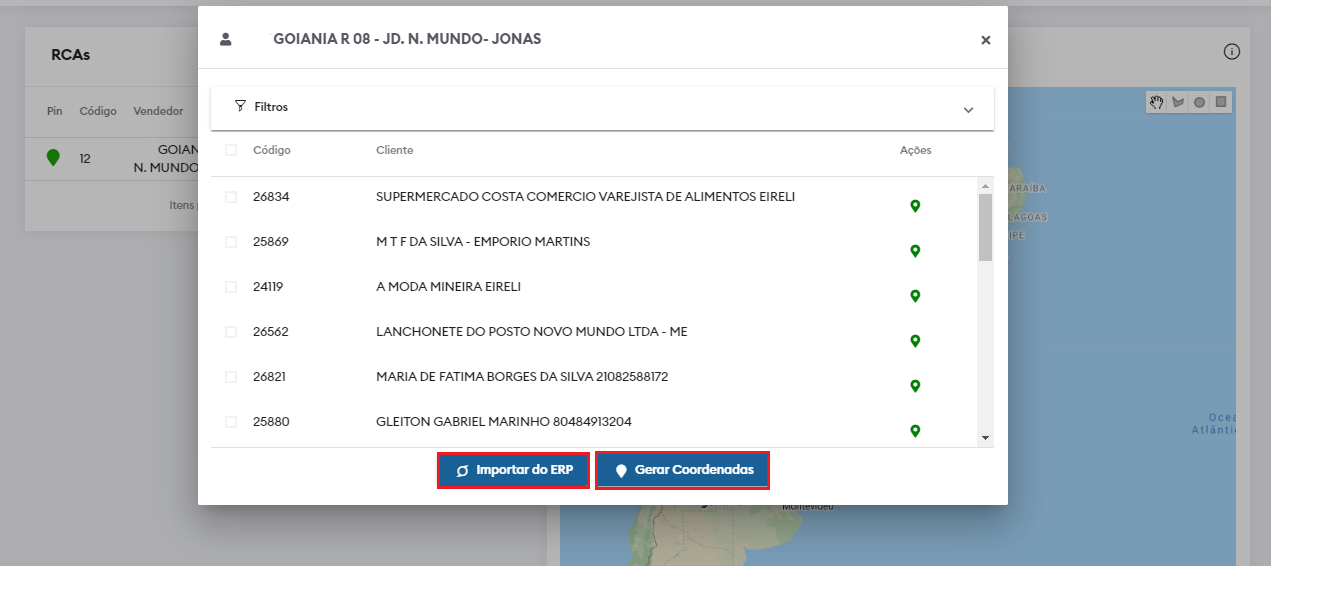Click RCA code 12 in background table
The width and height of the screenshot is (1340, 589).
click(x=85, y=158)
